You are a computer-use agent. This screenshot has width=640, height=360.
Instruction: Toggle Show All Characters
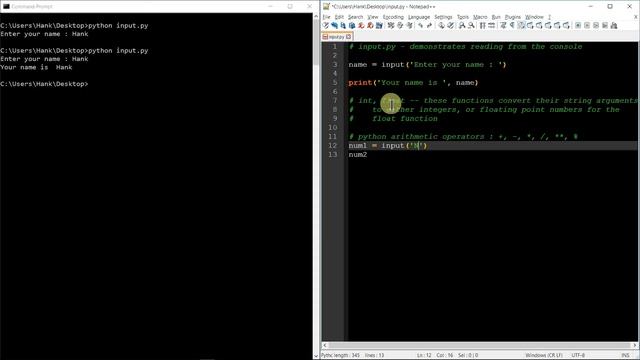pos(512,25)
